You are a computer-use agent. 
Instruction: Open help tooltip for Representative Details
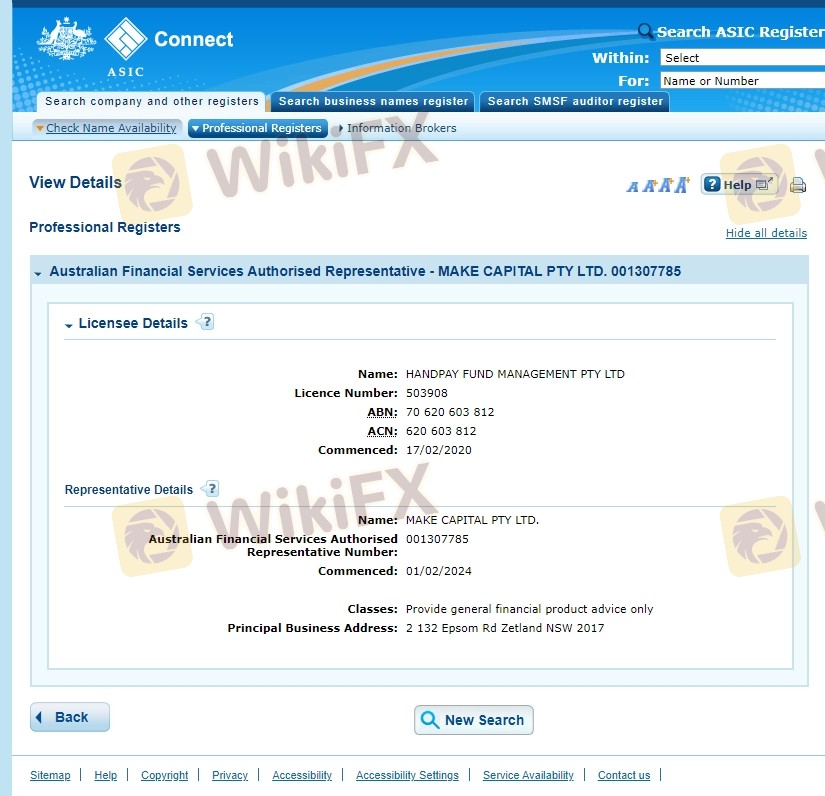click(210, 489)
